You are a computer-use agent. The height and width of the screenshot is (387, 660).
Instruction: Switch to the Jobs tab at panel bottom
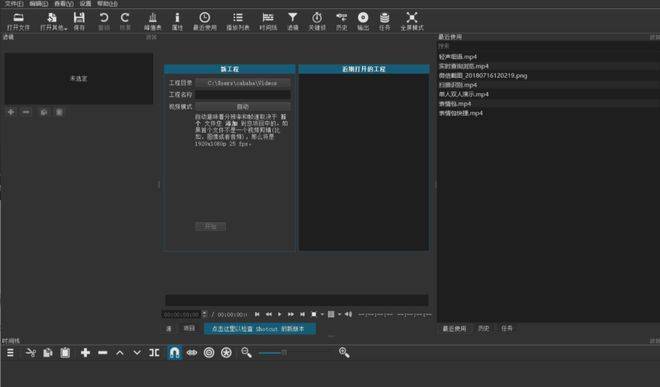(x=507, y=328)
